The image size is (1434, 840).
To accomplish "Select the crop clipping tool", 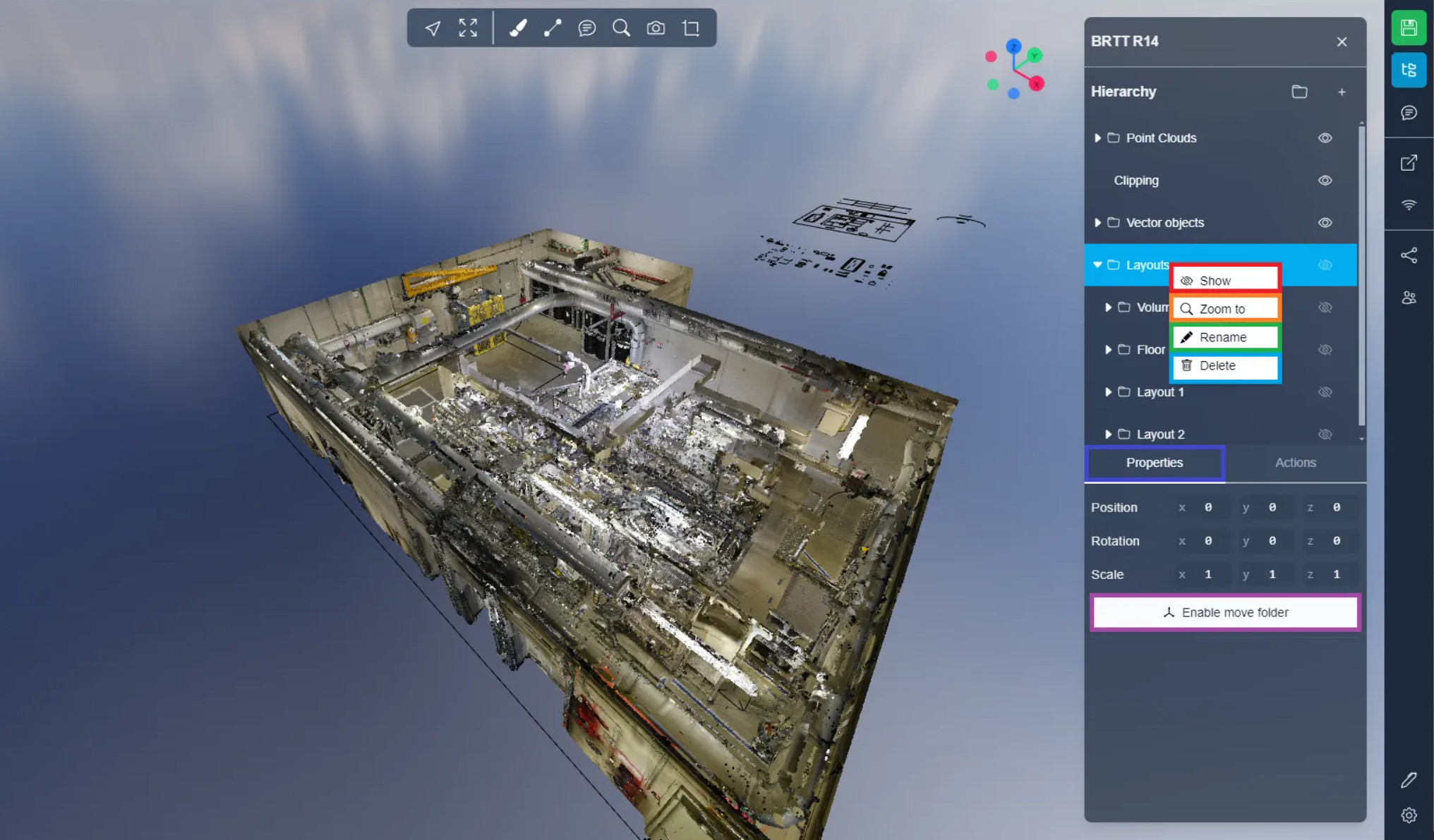I will click(x=691, y=28).
